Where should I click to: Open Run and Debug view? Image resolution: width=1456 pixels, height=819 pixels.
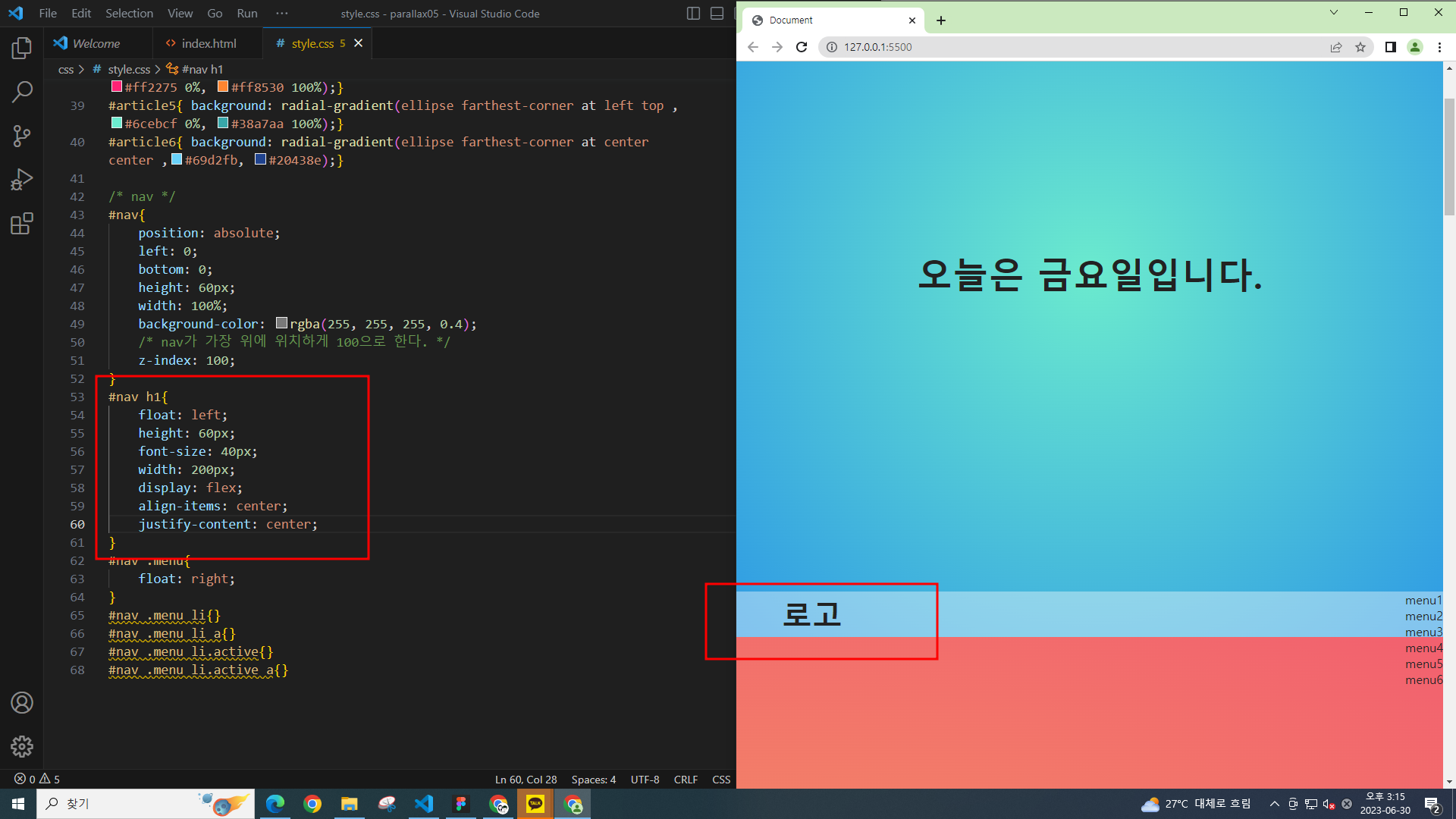(x=21, y=180)
